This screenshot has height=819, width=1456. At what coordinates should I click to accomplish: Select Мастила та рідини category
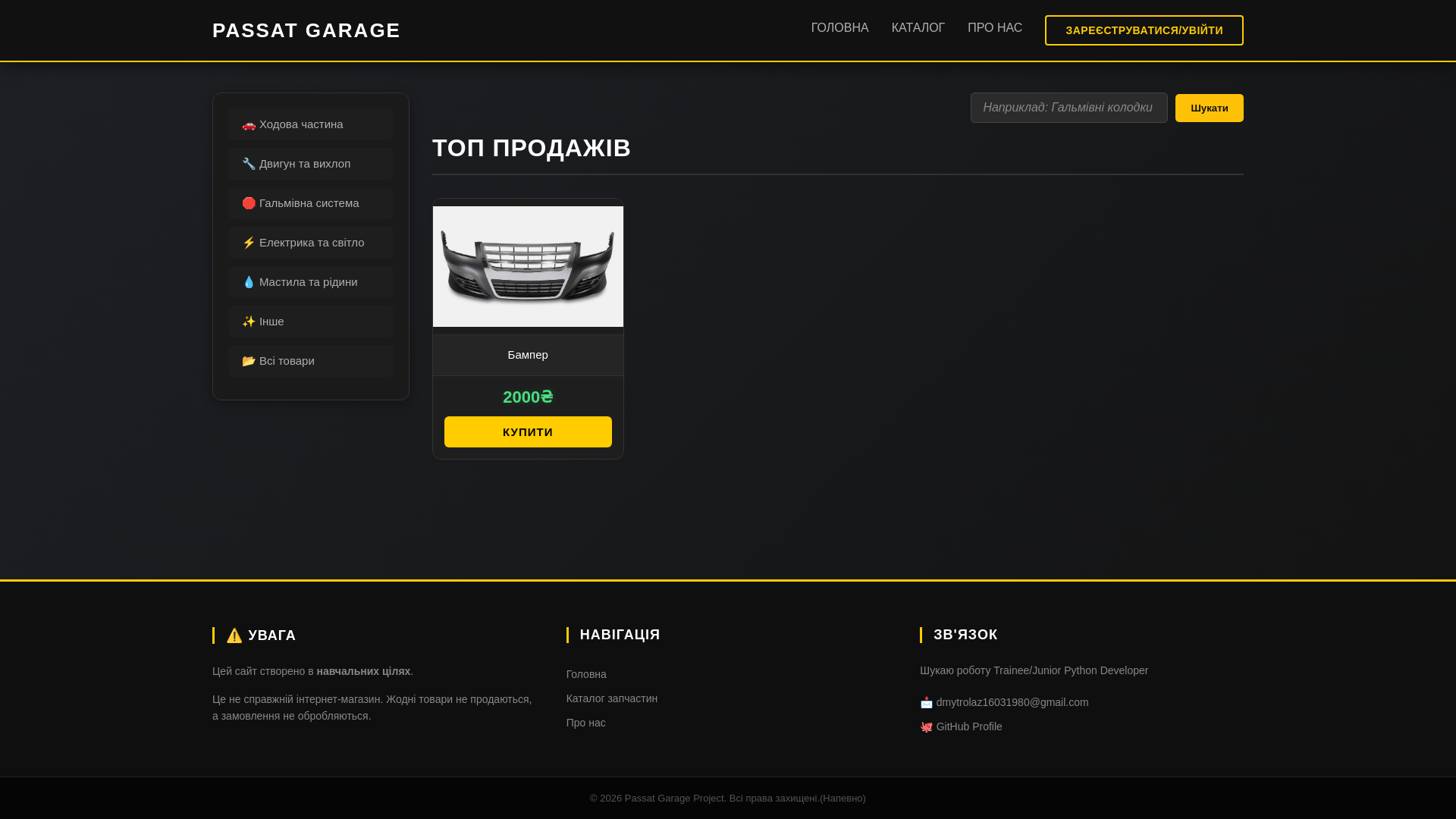311,282
